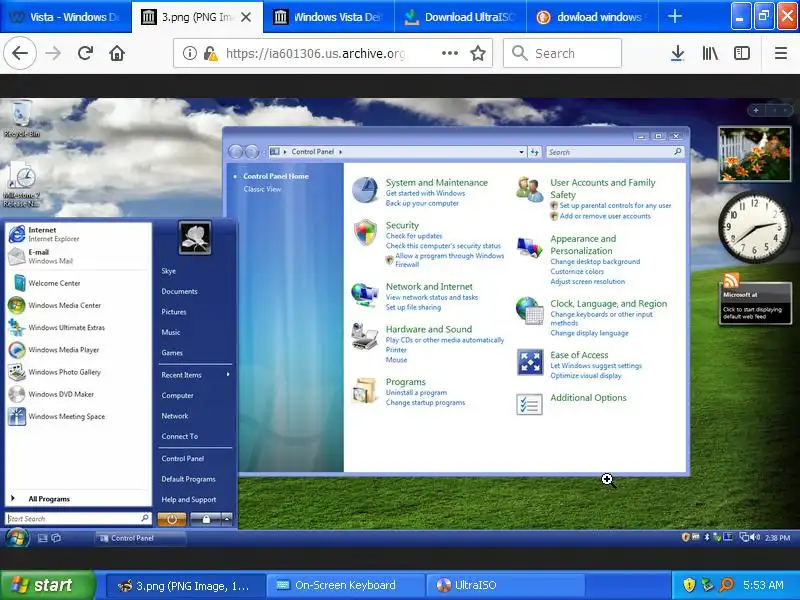This screenshot has width=800, height=600.
Task: Expand the Recent Items submenu
Action: pos(195,374)
